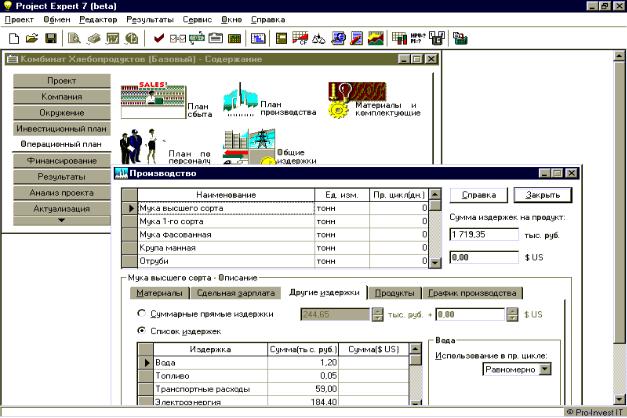This screenshot has width=627, height=418.
Task: Click the New project blank page icon
Action: coord(14,38)
